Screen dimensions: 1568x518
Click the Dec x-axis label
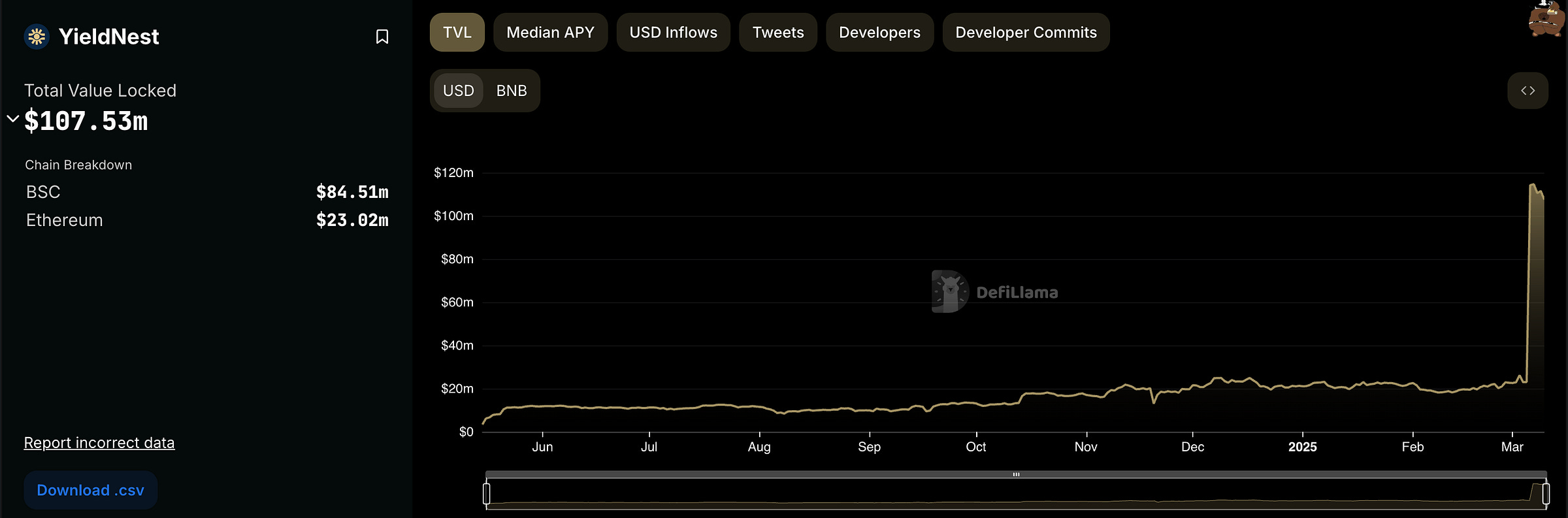click(x=1192, y=447)
